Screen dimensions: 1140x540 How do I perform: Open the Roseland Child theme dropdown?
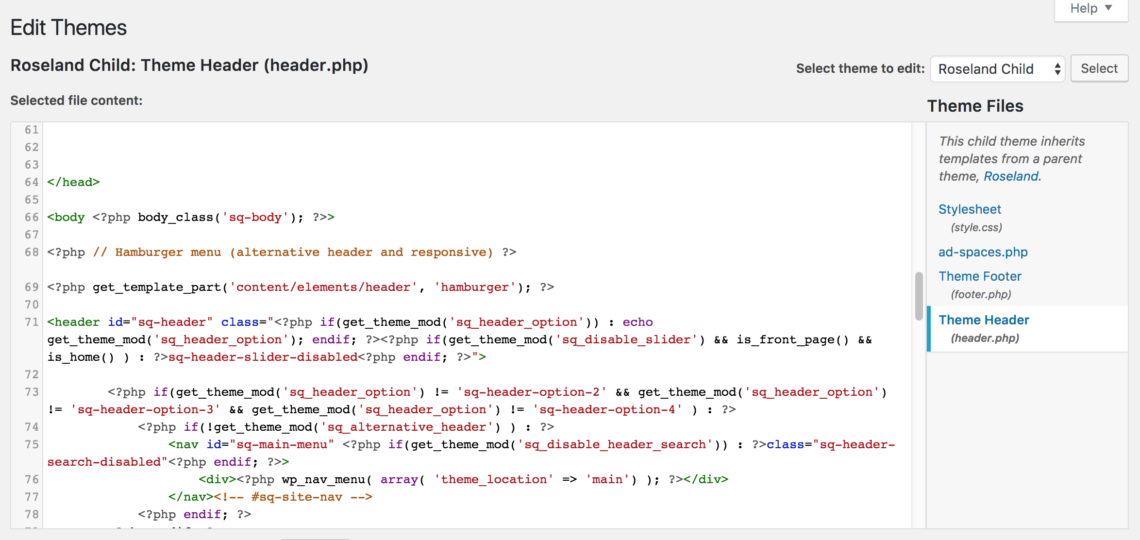997,69
